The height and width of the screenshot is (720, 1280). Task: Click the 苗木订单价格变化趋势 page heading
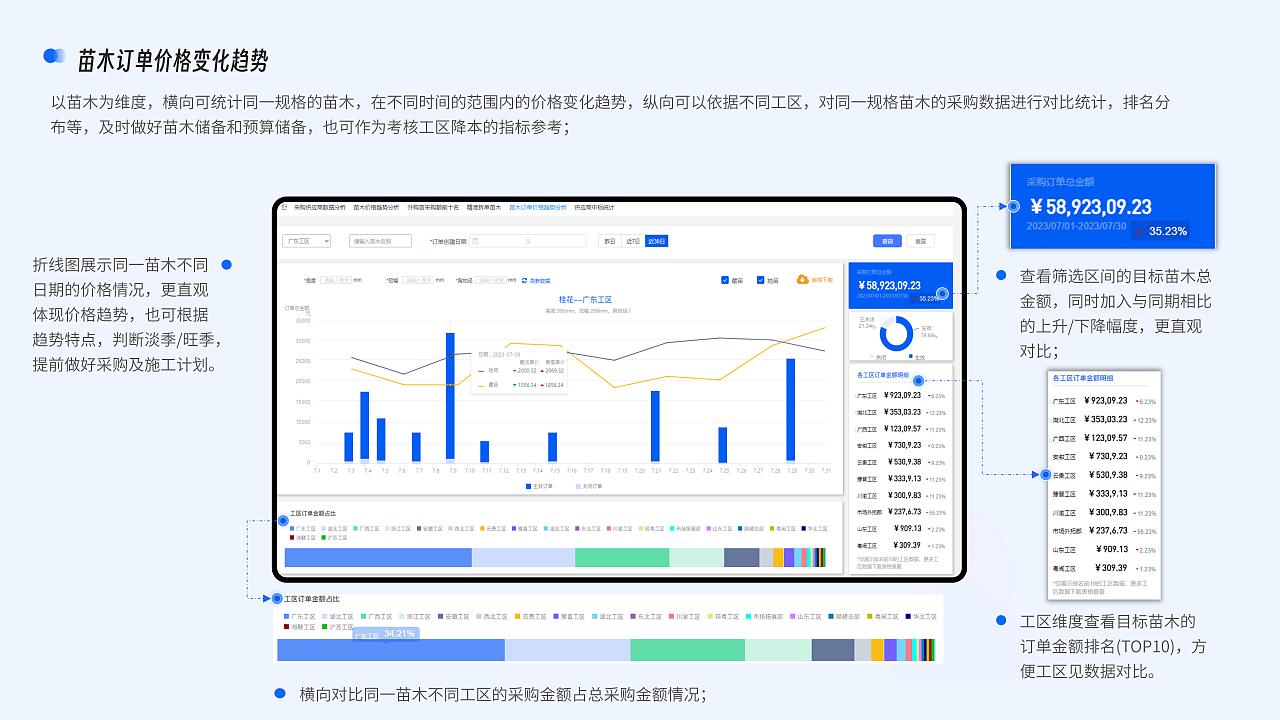173,61
